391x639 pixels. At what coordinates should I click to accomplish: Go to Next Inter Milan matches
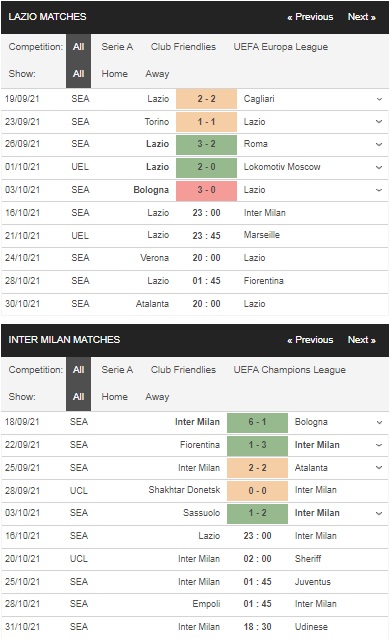(362, 340)
